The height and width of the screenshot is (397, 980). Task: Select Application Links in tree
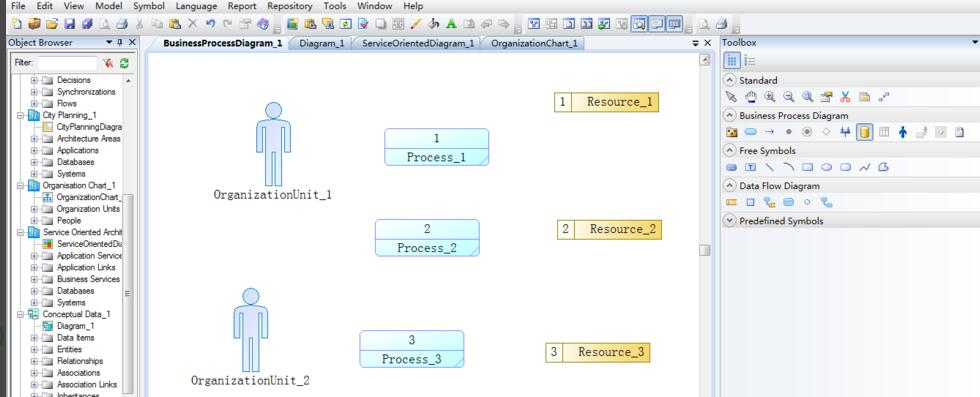click(86, 268)
